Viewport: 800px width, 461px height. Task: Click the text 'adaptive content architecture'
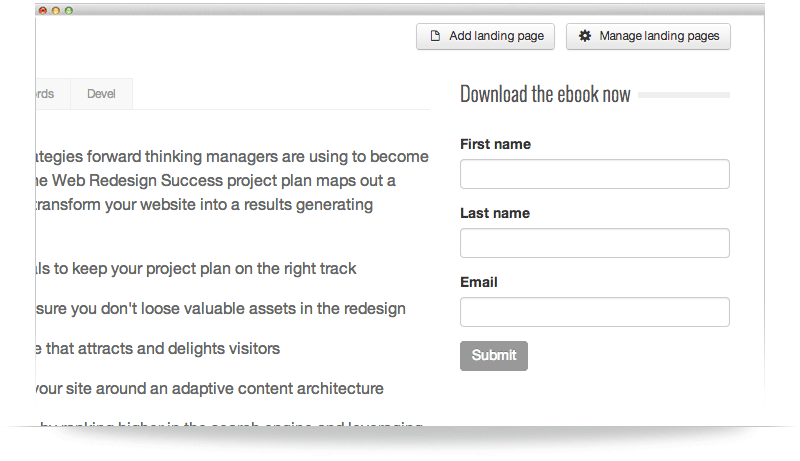(x=278, y=389)
